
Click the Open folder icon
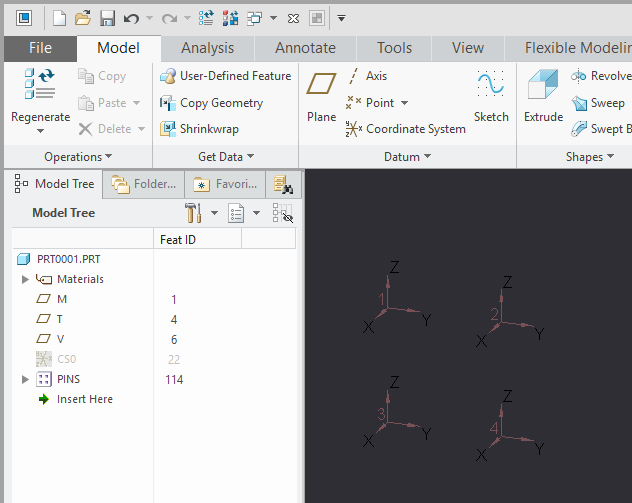[83, 18]
